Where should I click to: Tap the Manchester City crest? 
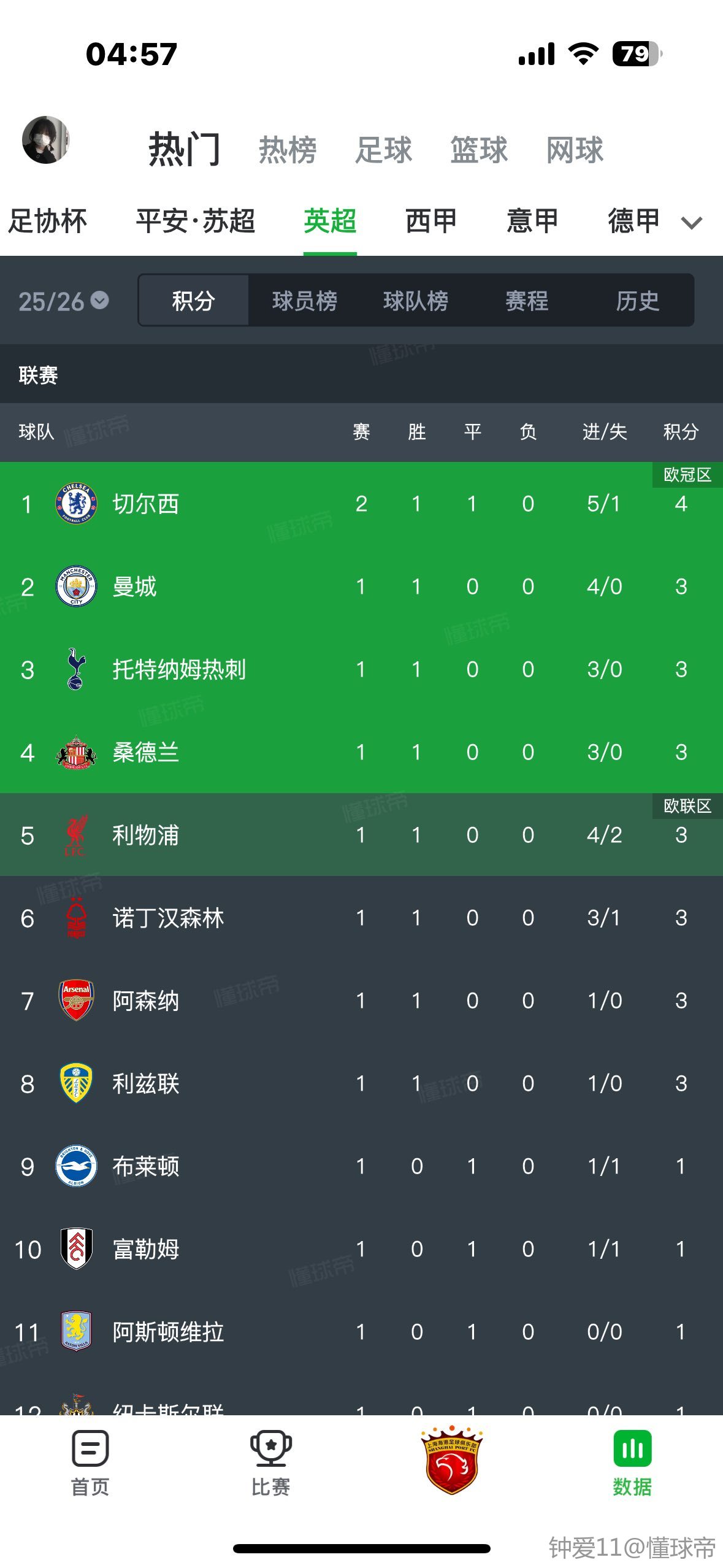(x=76, y=586)
